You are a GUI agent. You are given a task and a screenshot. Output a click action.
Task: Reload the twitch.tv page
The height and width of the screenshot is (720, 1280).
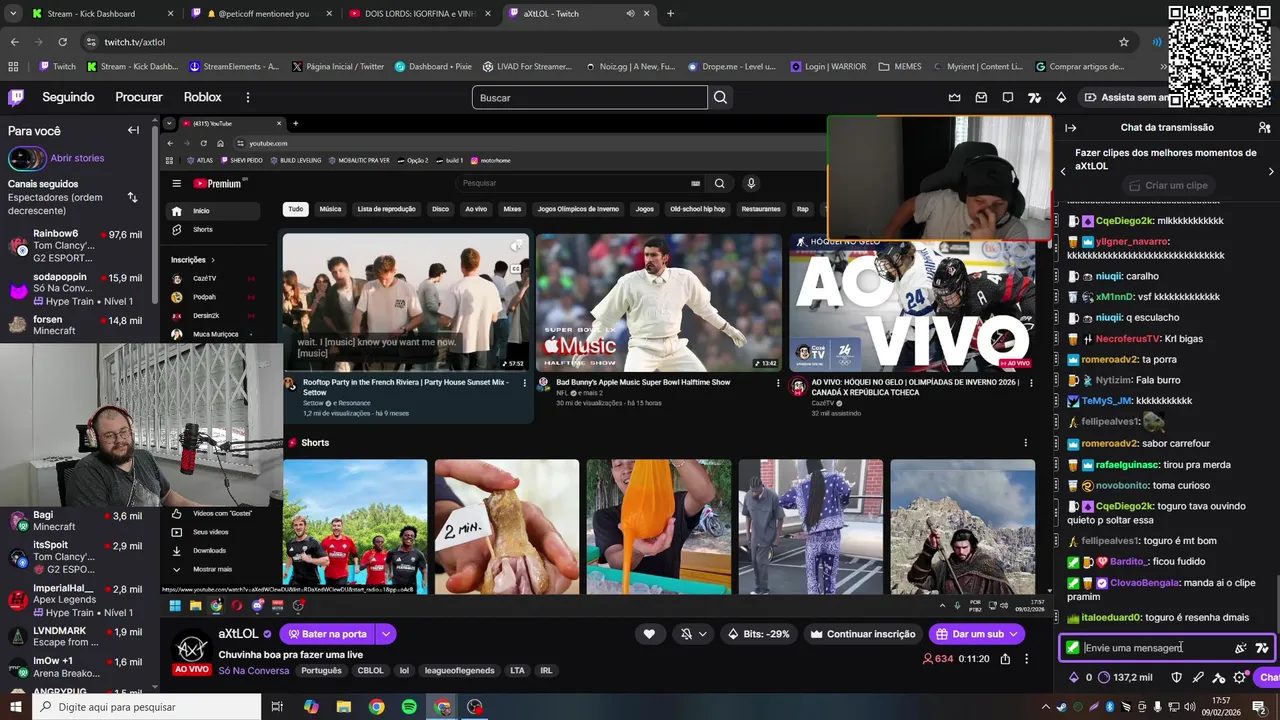tap(62, 42)
